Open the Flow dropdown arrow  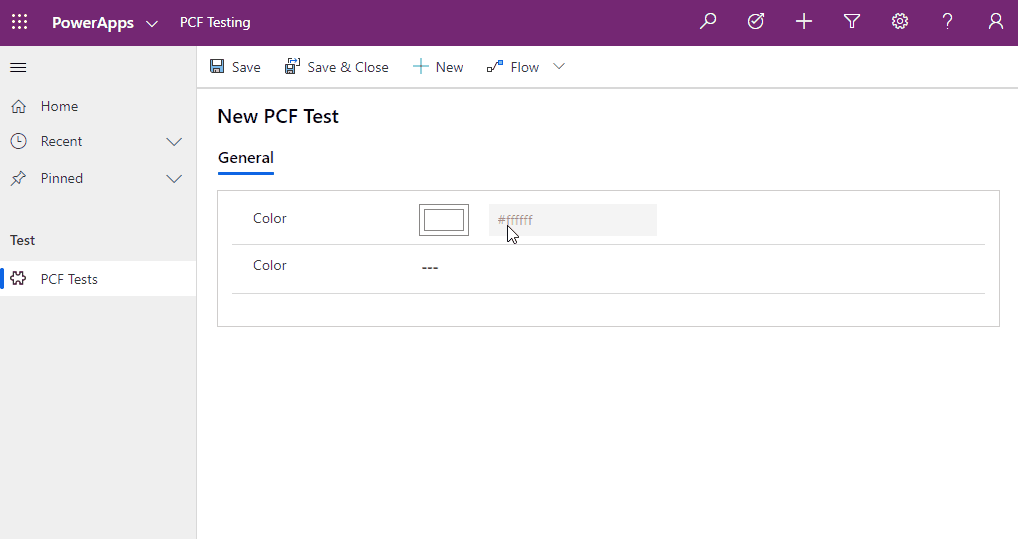559,67
